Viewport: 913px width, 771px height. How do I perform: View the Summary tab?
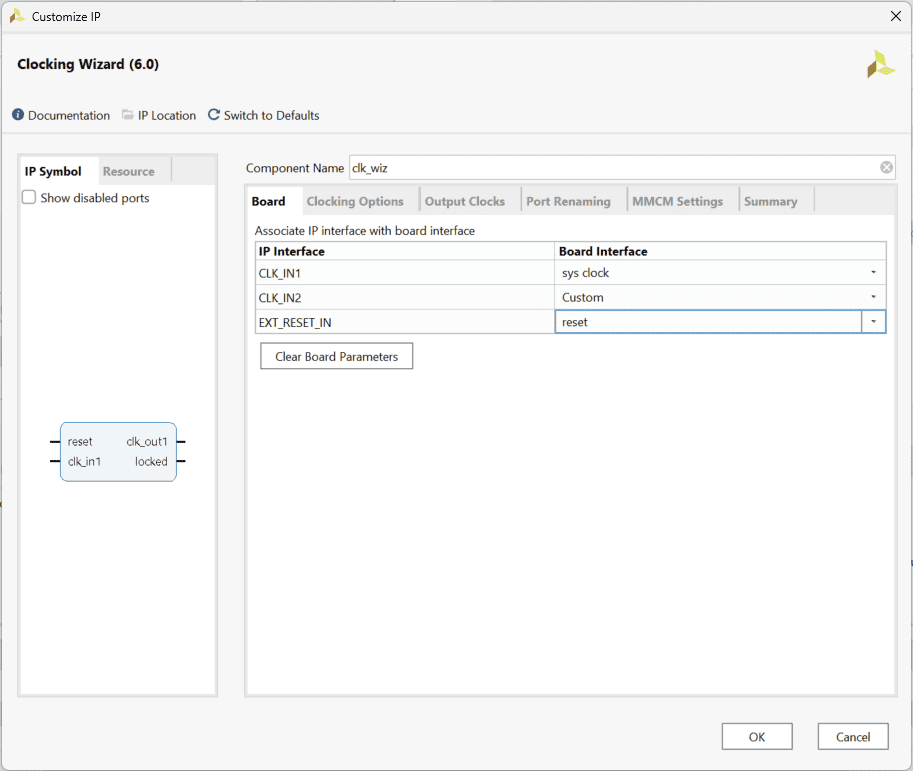770,201
